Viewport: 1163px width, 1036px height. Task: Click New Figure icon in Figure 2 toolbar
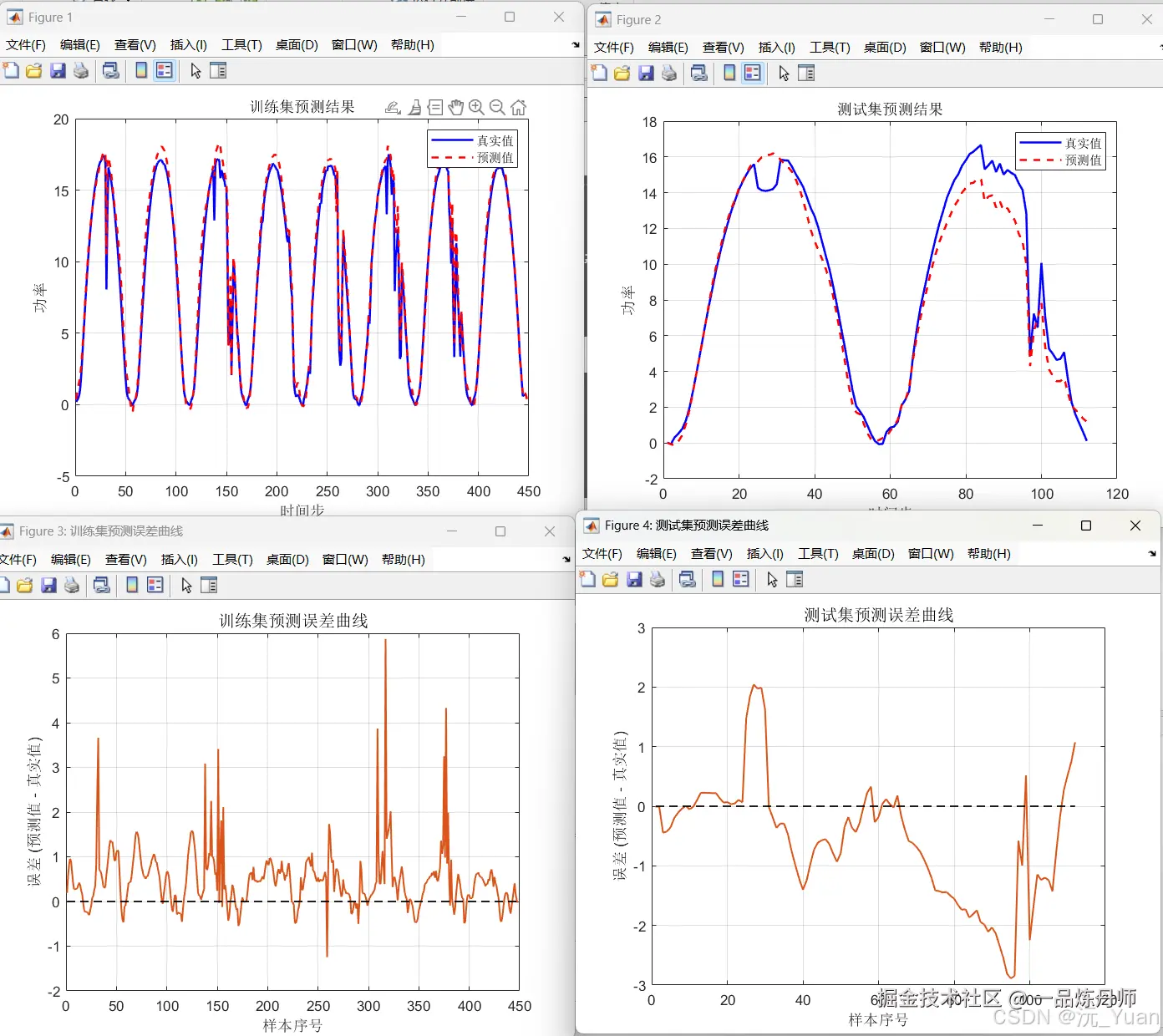[x=599, y=74]
